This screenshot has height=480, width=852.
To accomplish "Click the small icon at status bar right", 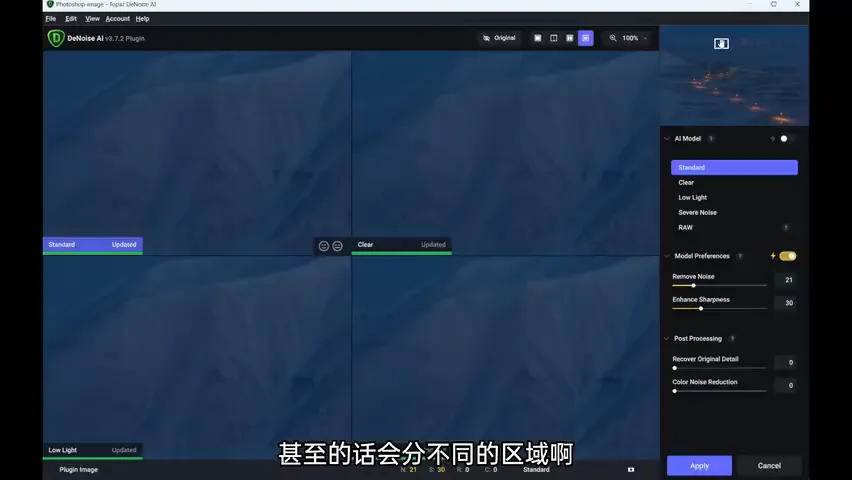I will tap(631, 470).
